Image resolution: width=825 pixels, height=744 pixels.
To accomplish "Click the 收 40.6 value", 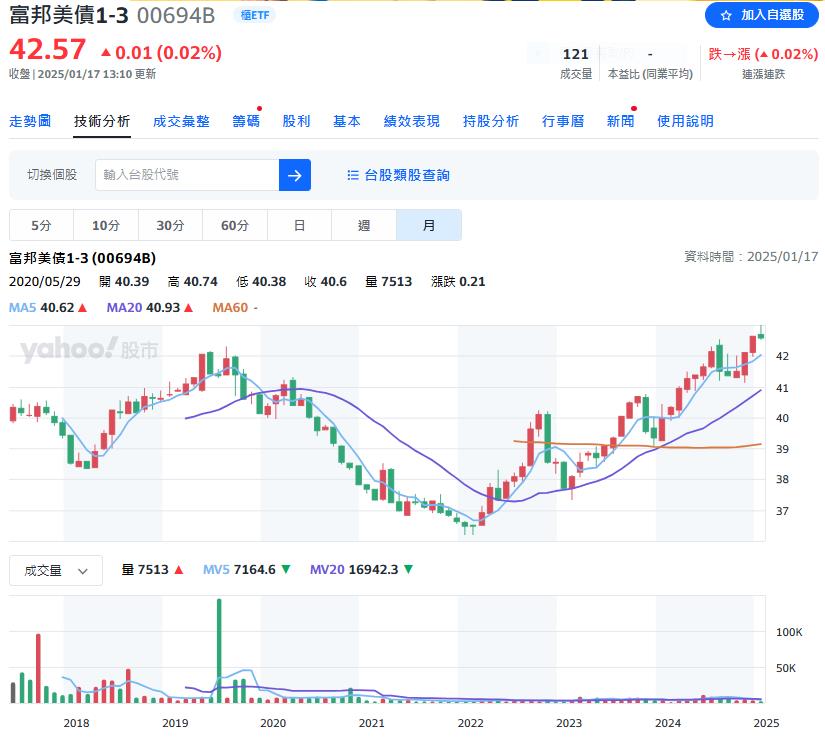I will tap(326, 281).
